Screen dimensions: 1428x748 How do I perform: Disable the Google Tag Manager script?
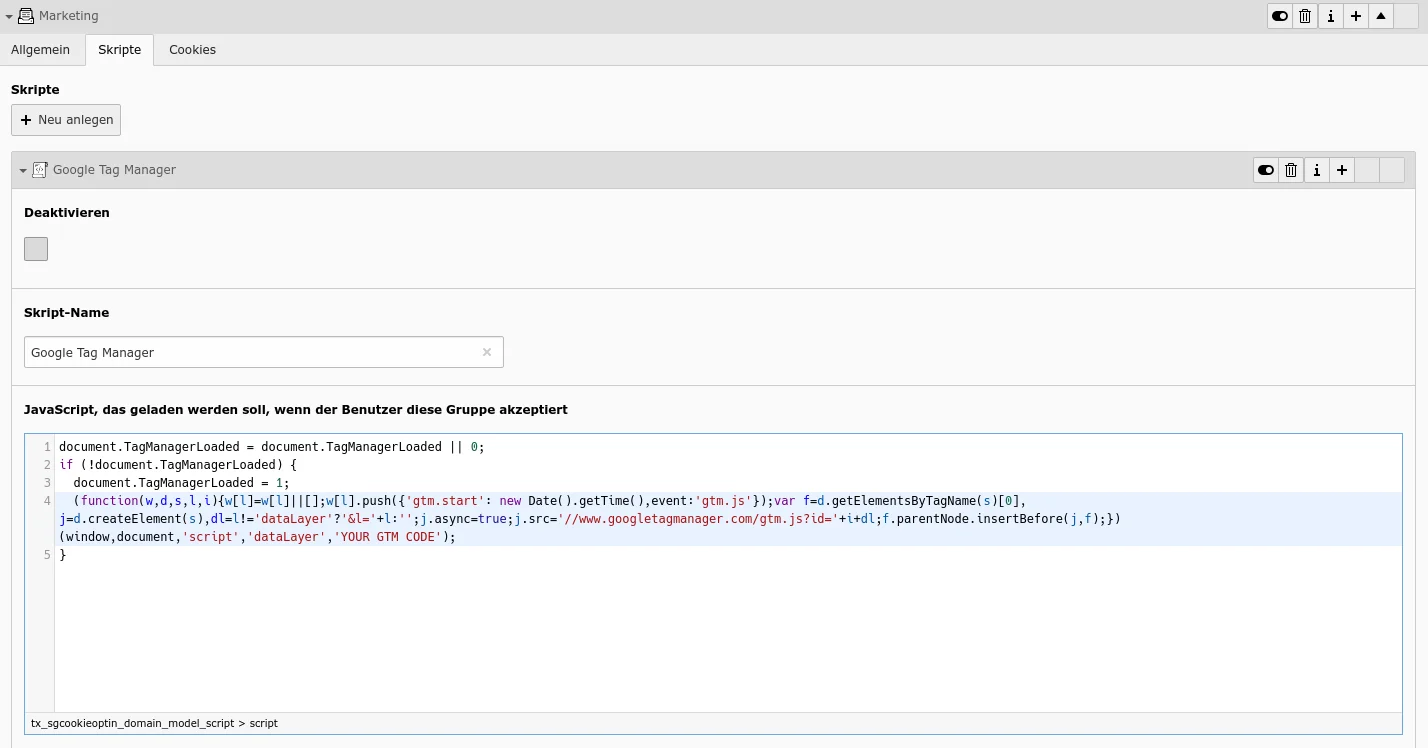pos(1265,170)
